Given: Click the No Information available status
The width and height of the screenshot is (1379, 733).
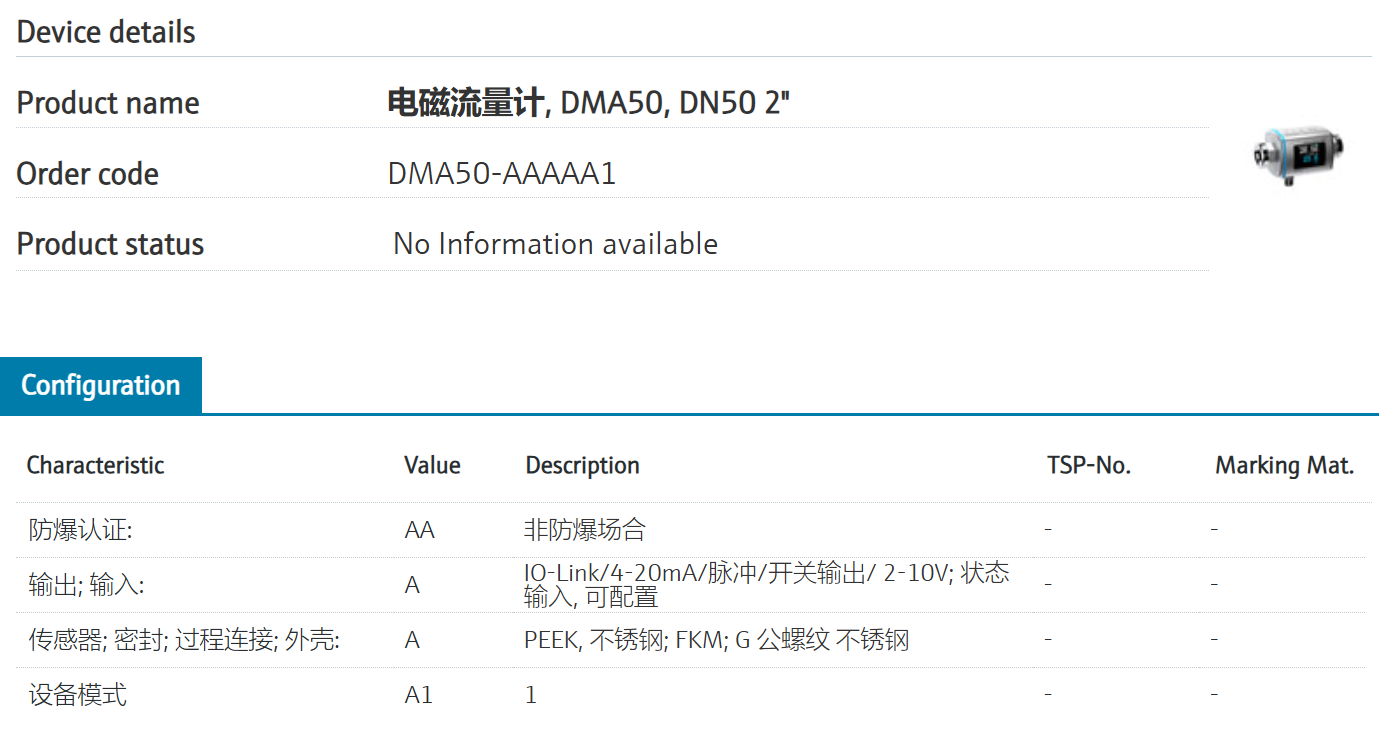Looking at the screenshot, I should pyautogui.click(x=555, y=244).
